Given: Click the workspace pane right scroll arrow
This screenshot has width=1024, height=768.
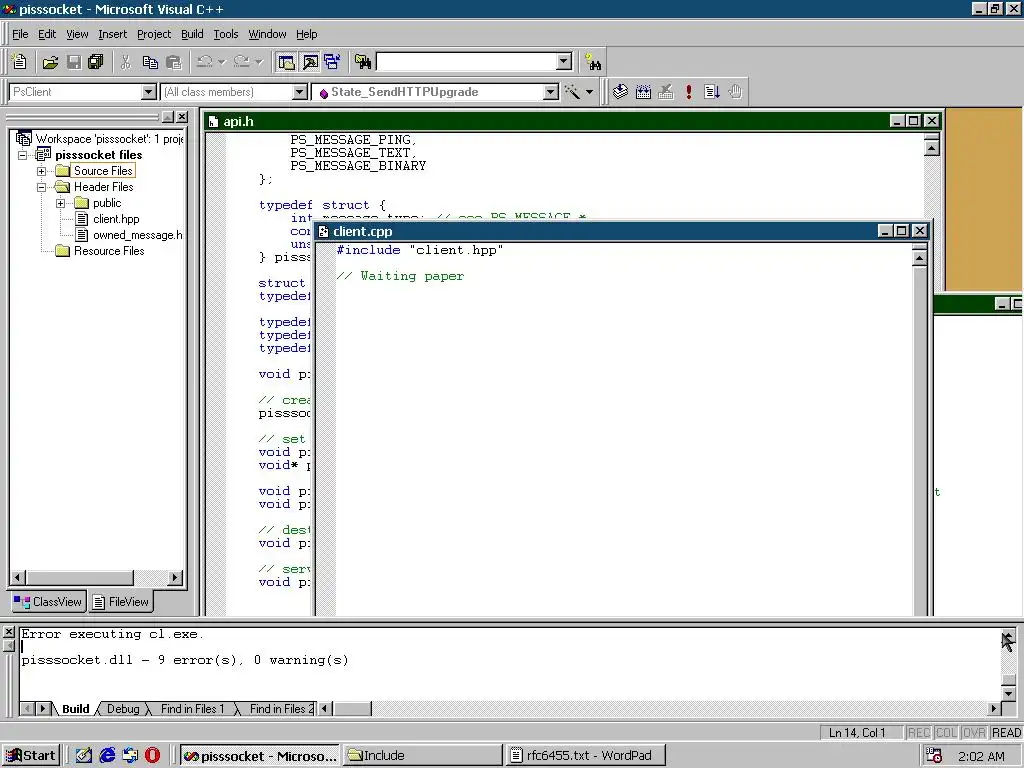Looking at the screenshot, I should coord(174,578).
